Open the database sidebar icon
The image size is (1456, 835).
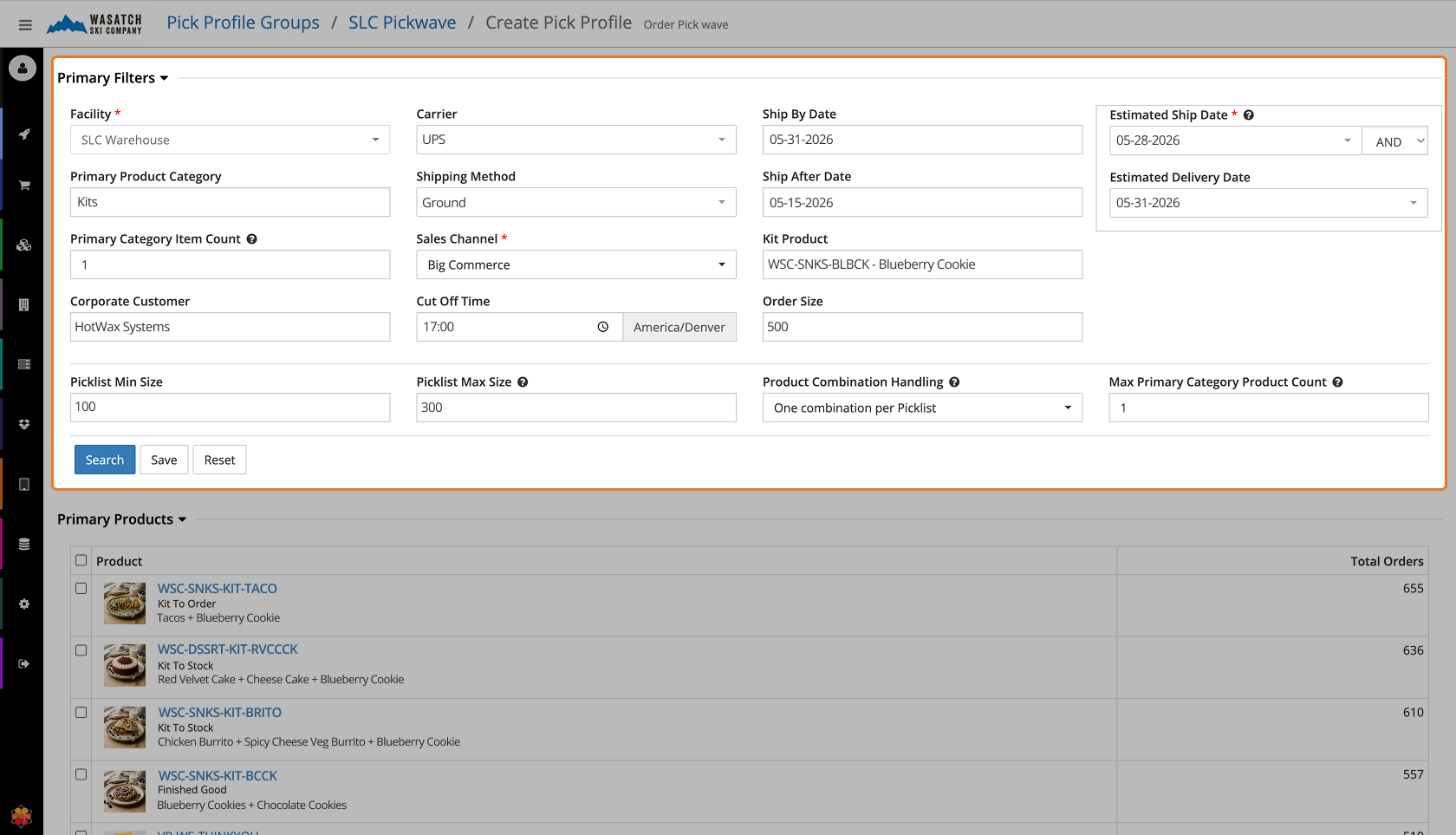[x=24, y=544]
